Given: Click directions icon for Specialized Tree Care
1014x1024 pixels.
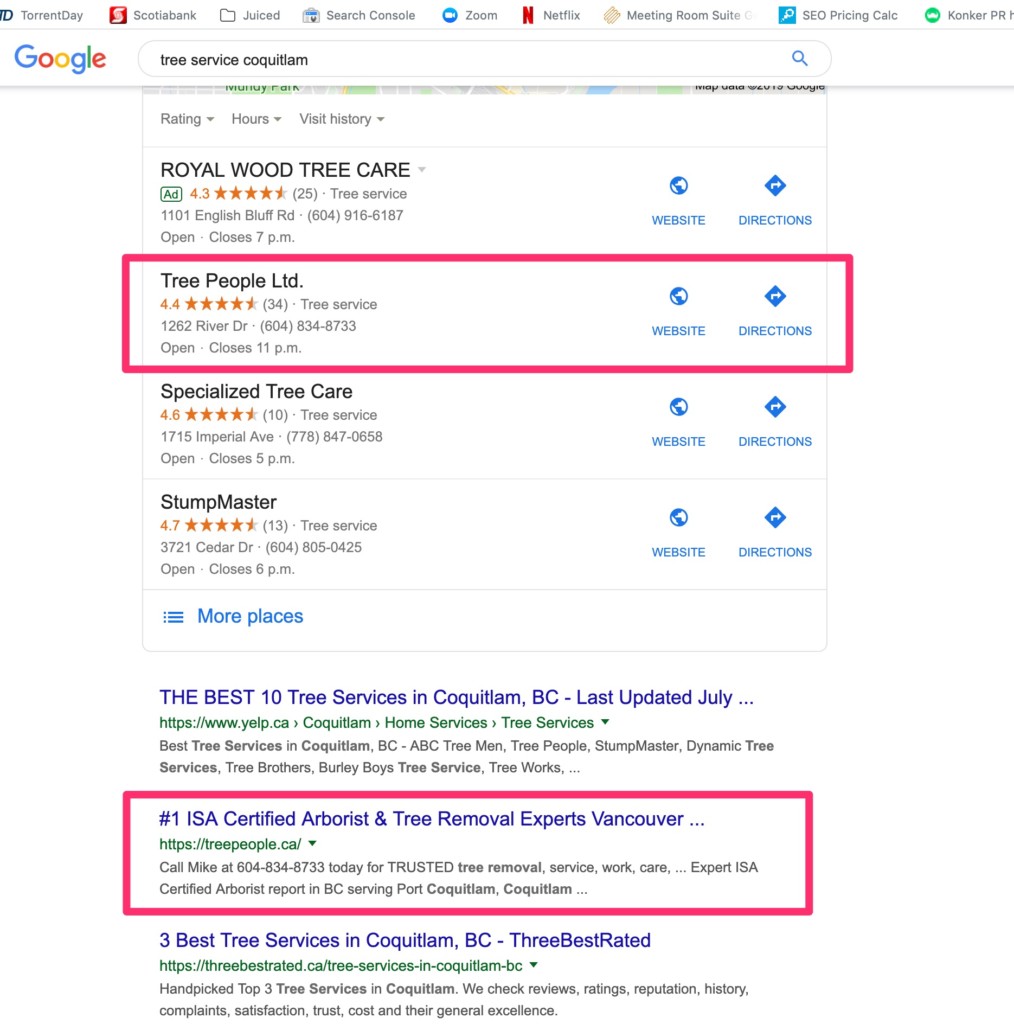Looking at the screenshot, I should pyautogui.click(x=775, y=407).
